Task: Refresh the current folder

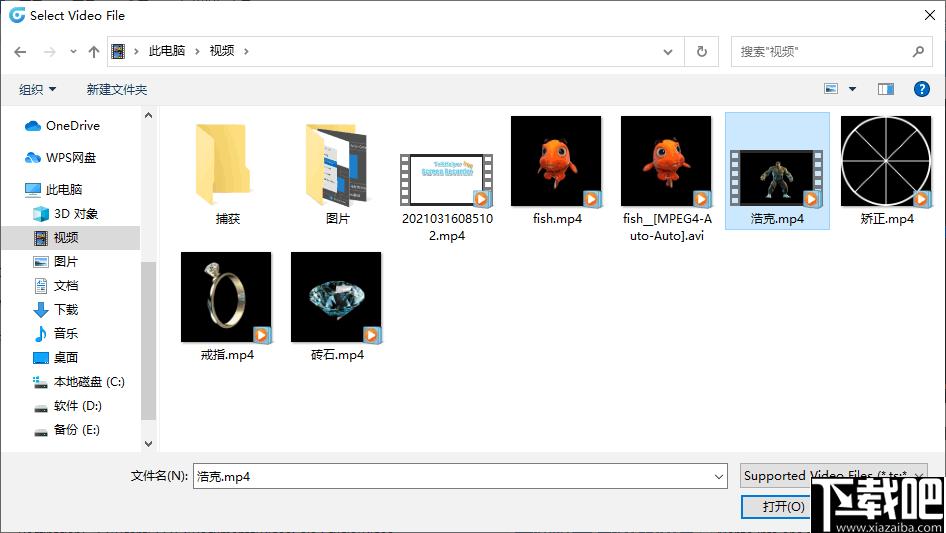Action: (x=702, y=52)
